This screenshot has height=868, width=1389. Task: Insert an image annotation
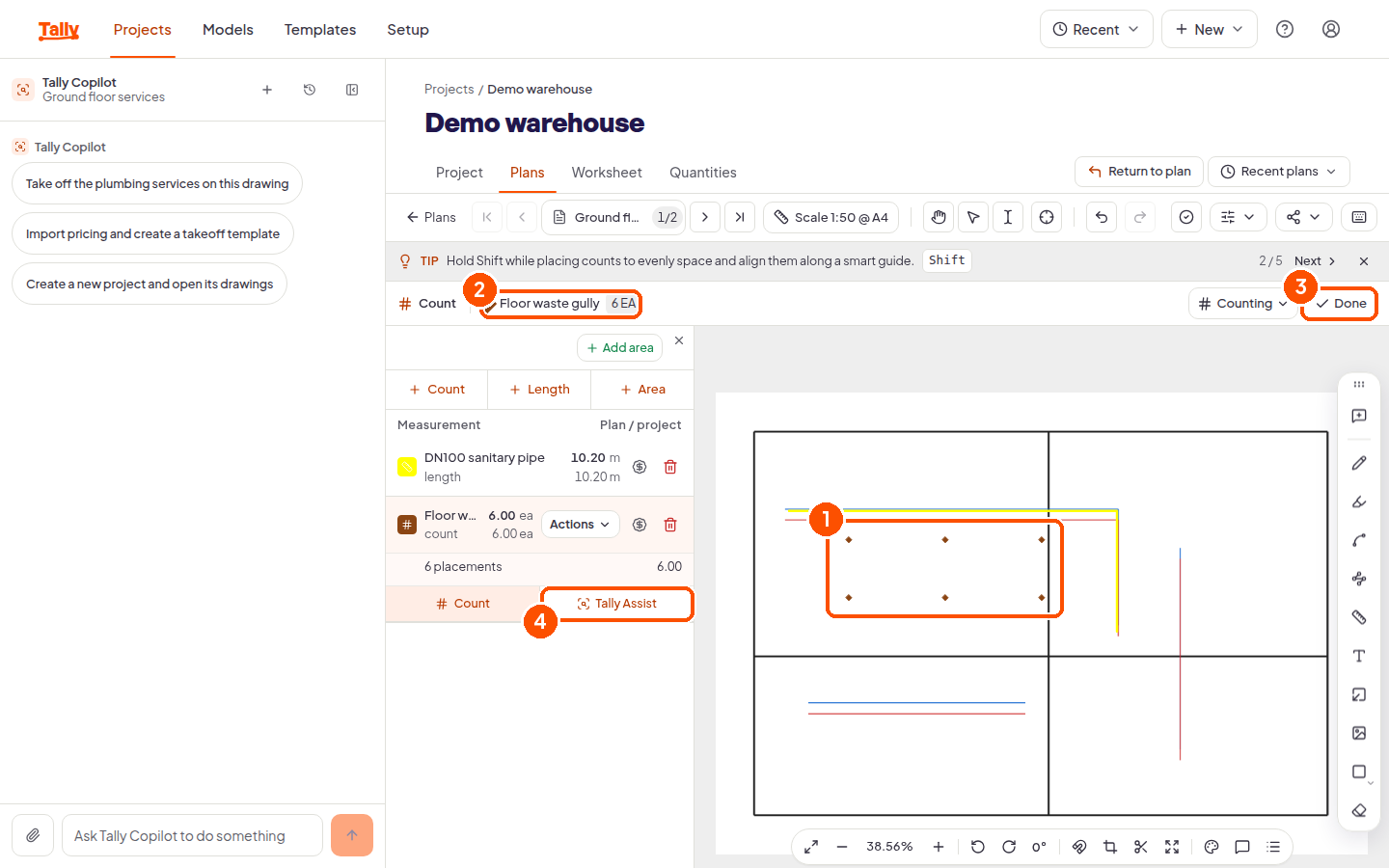[x=1359, y=733]
